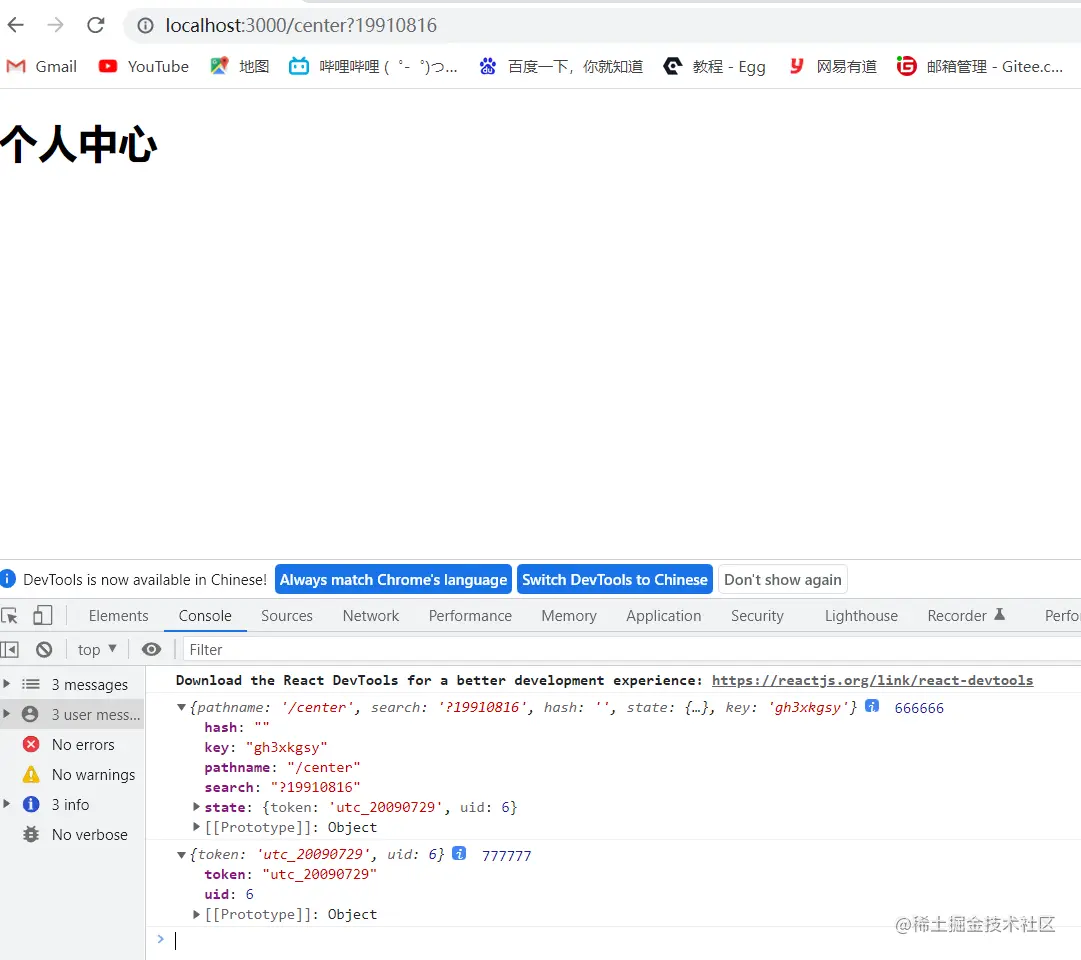The width and height of the screenshot is (1081, 960).
Task: Switch to the Memory tab
Action: click(x=569, y=615)
